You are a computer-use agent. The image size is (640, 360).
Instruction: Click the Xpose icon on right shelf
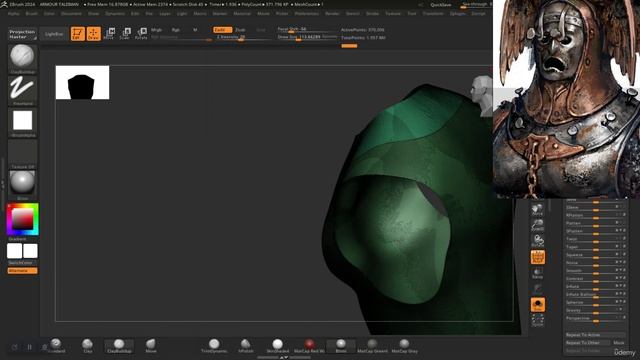[x=538, y=320]
